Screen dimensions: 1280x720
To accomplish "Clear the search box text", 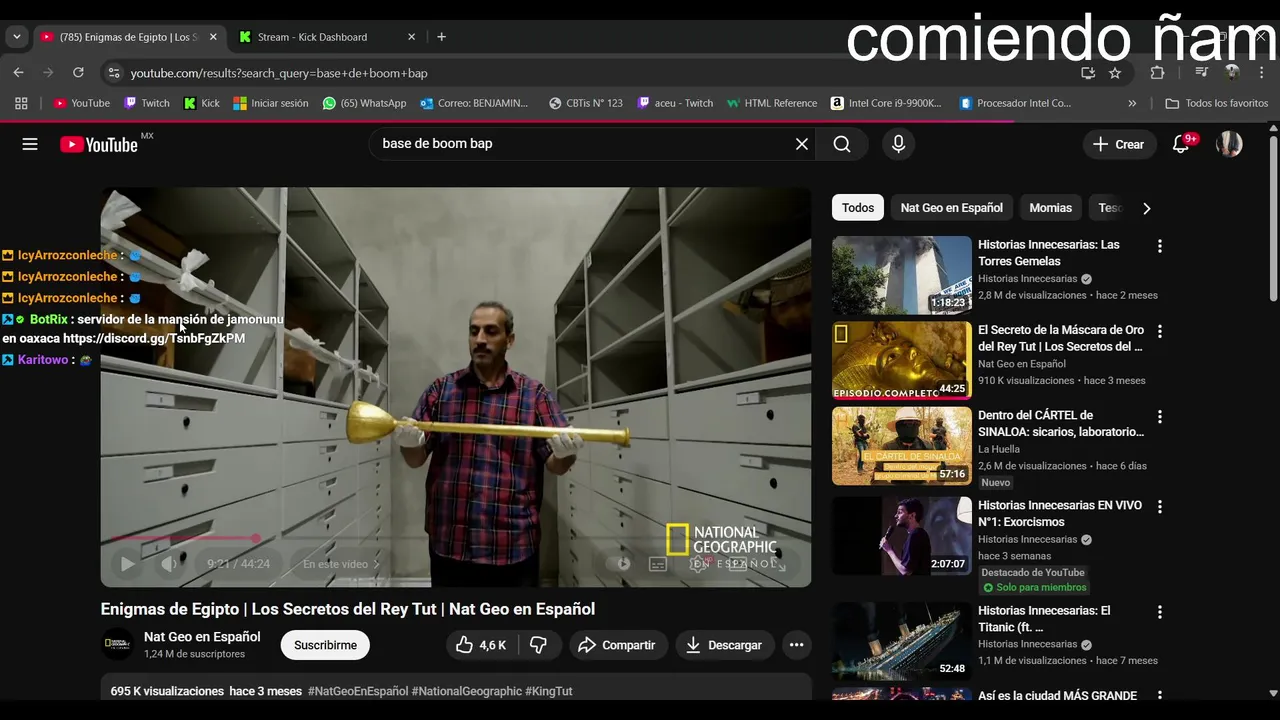I will click(x=801, y=144).
